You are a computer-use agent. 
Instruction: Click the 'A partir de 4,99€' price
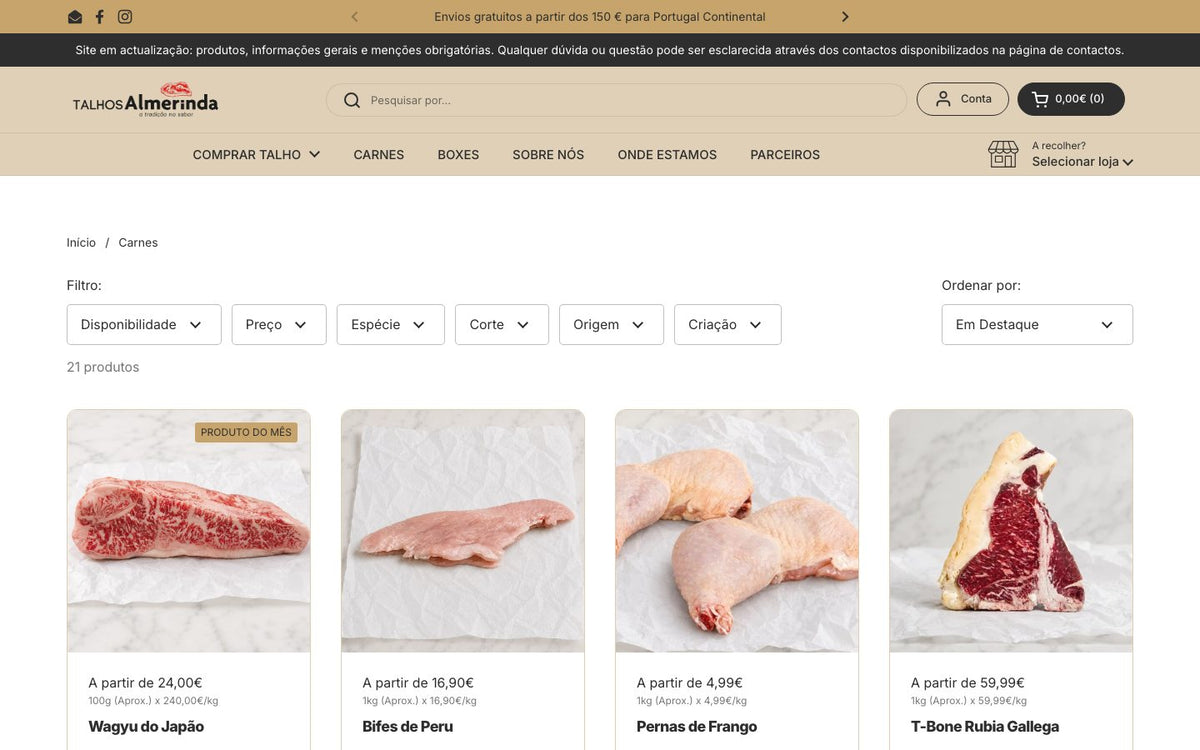pos(690,683)
